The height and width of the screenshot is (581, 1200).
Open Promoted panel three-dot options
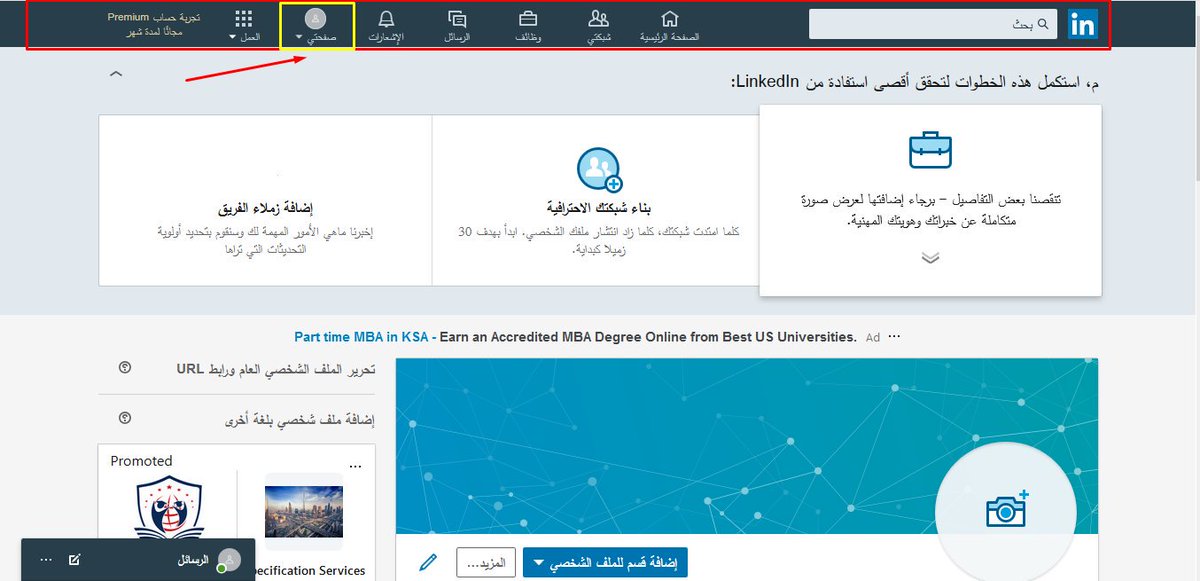pyautogui.click(x=354, y=465)
